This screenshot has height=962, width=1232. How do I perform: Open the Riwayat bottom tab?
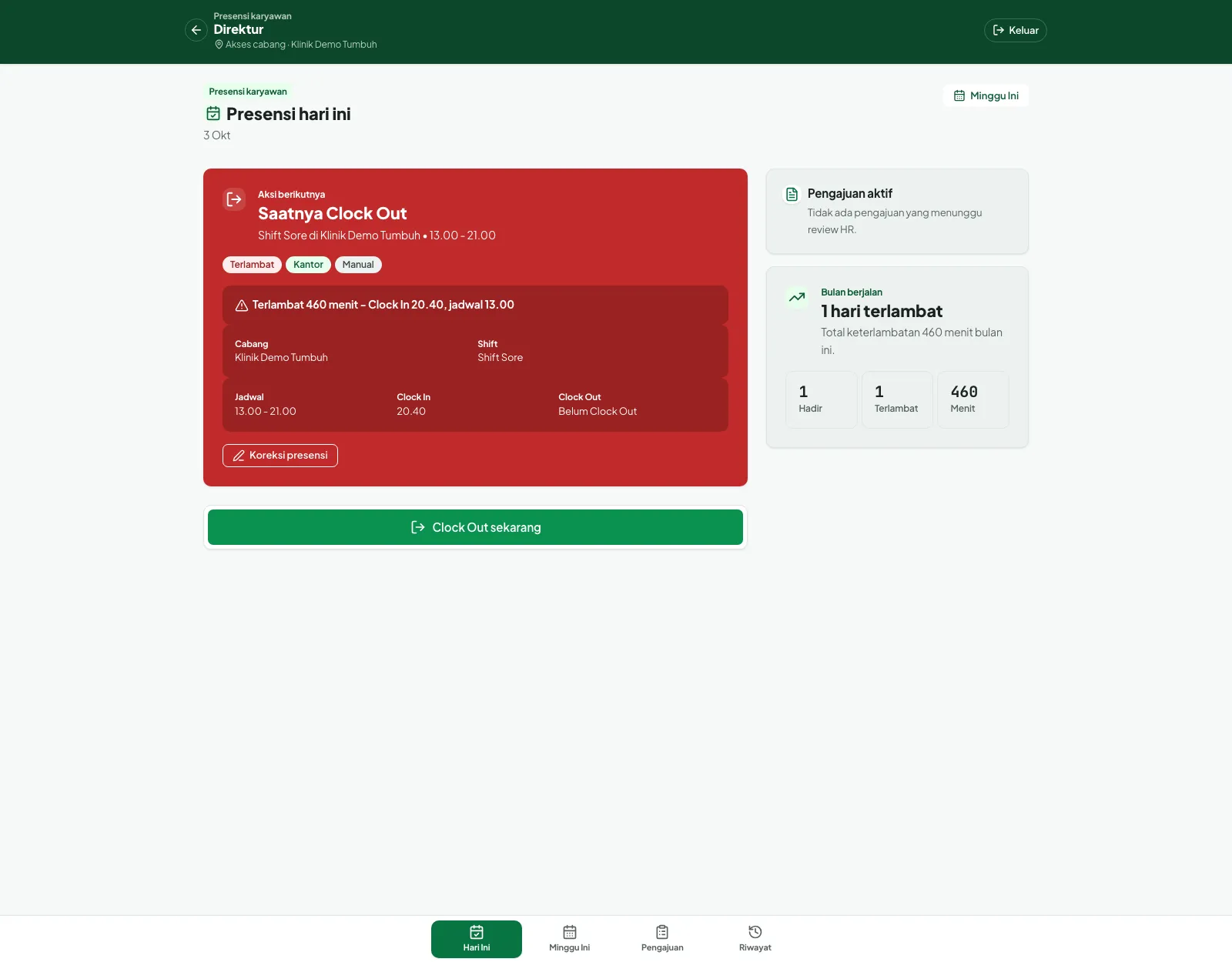(755, 939)
